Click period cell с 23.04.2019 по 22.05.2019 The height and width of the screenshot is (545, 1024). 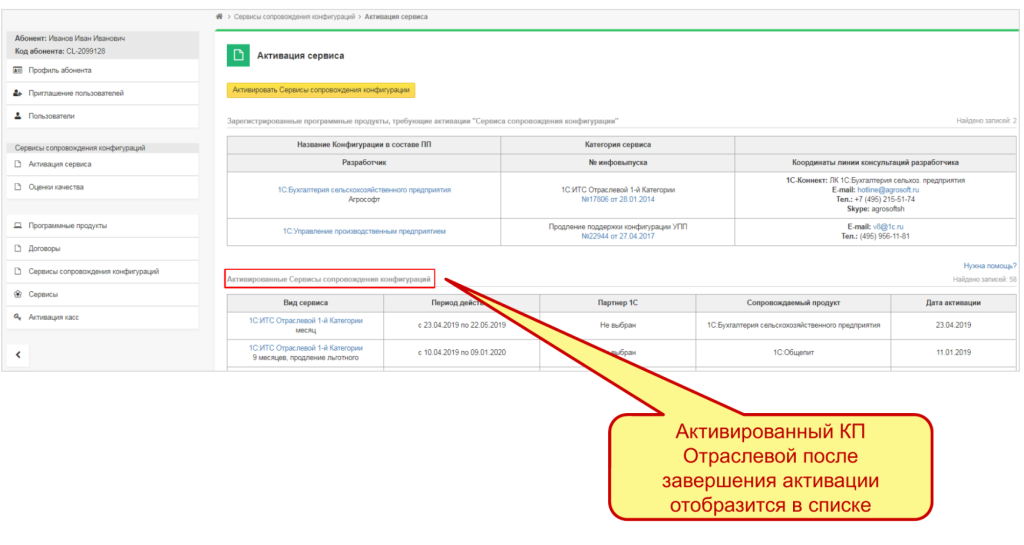pos(461,325)
